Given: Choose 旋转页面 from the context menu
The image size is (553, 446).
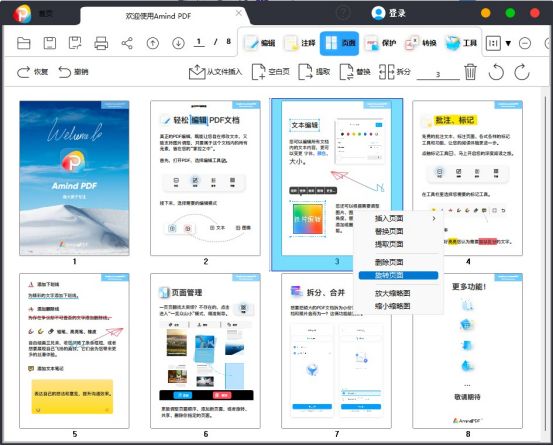Looking at the screenshot, I should tap(398, 275).
